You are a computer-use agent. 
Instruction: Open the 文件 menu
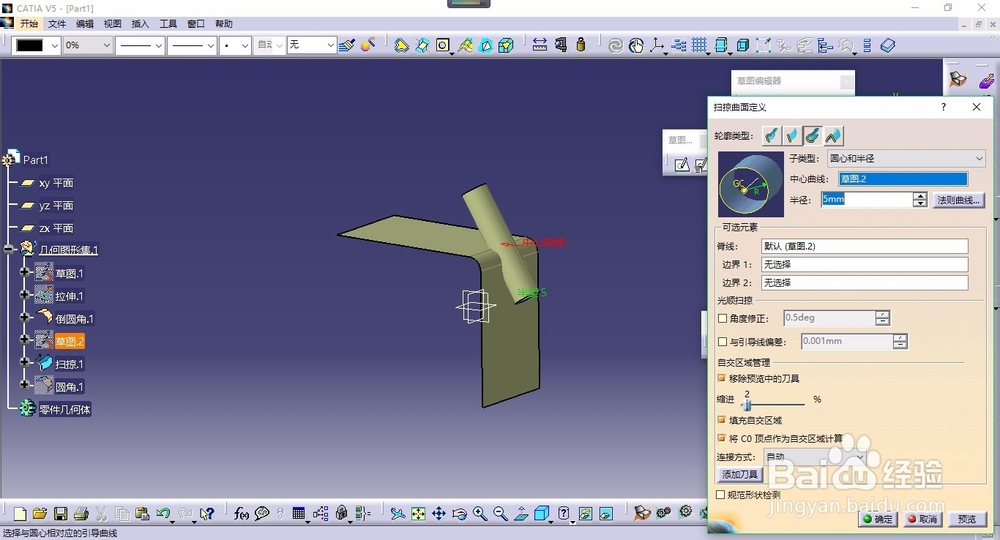(57, 24)
